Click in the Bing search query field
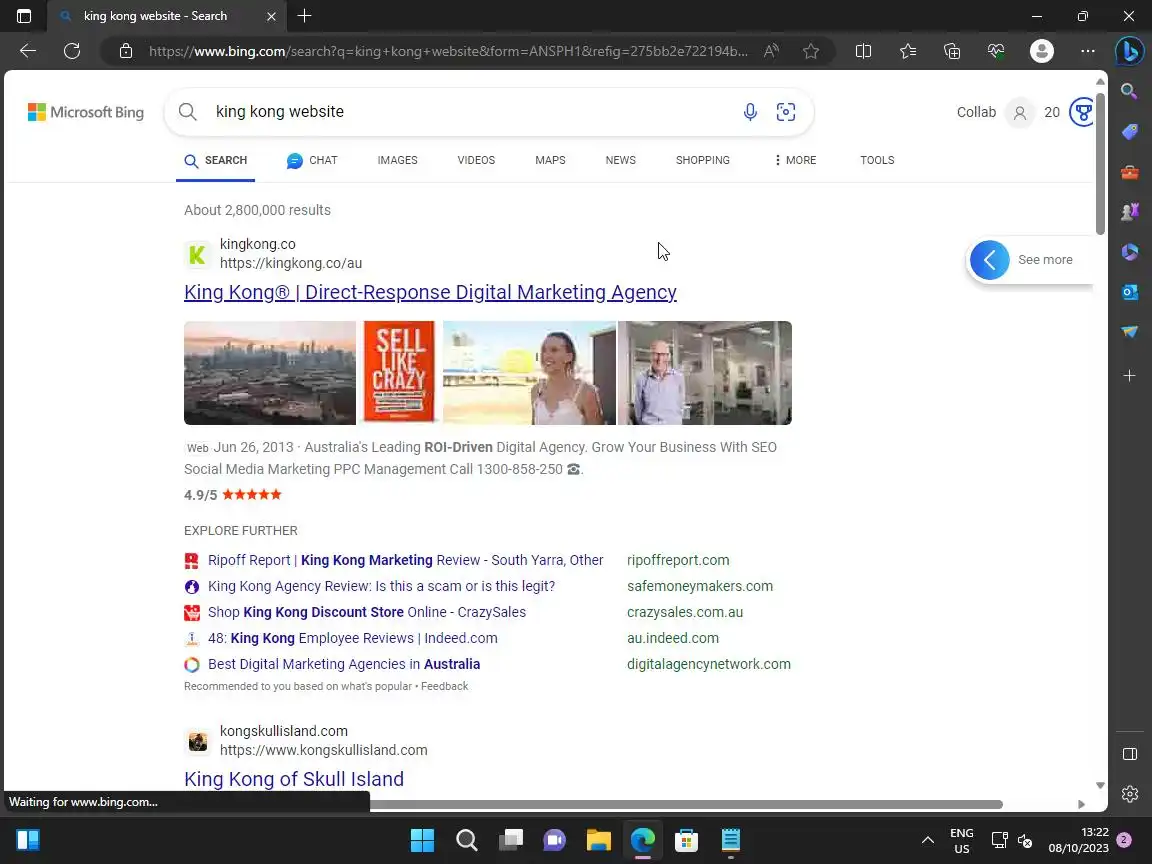The image size is (1152, 864). [470, 112]
